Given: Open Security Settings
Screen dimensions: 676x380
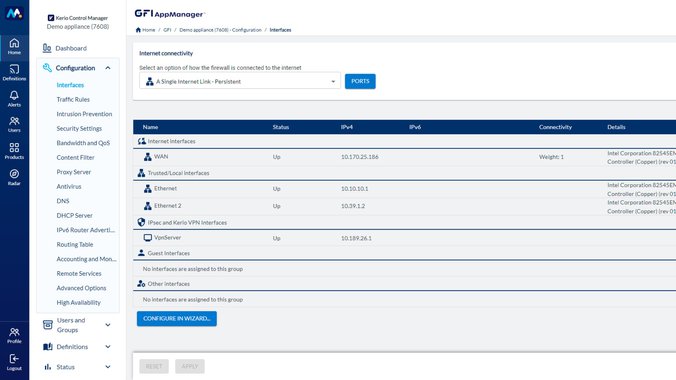Looking at the screenshot, I should coord(79,129).
